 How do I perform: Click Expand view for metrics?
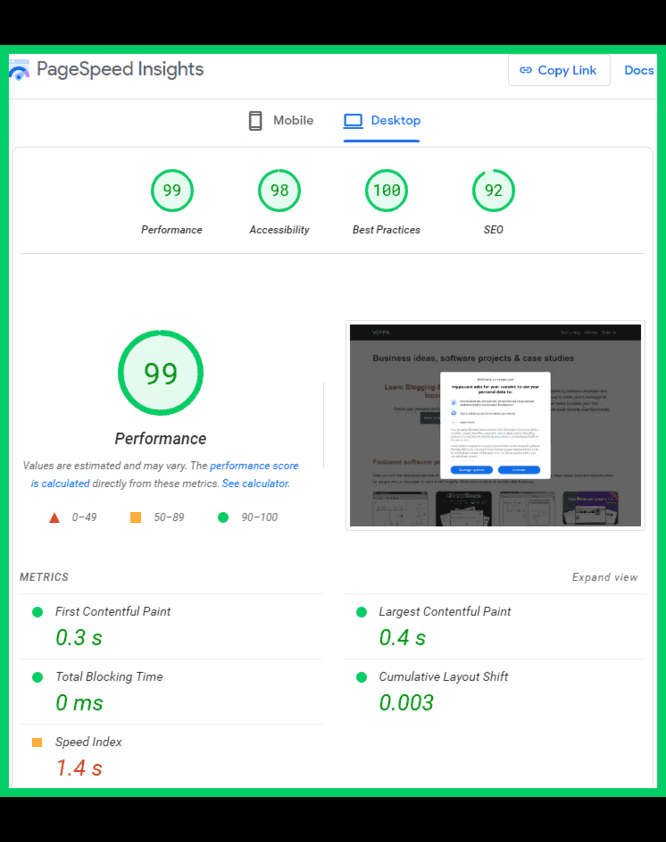click(x=605, y=577)
